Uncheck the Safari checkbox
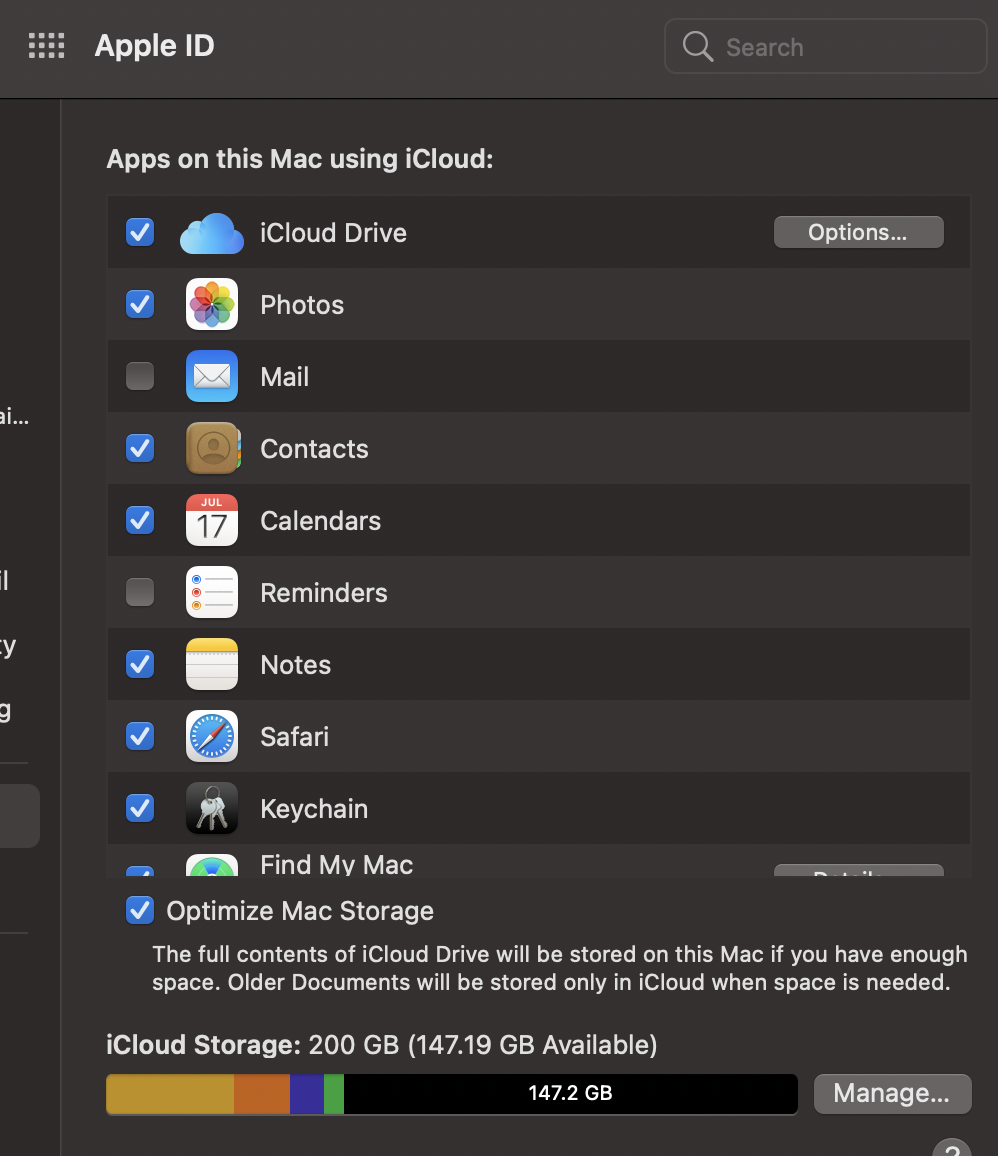 [140, 736]
